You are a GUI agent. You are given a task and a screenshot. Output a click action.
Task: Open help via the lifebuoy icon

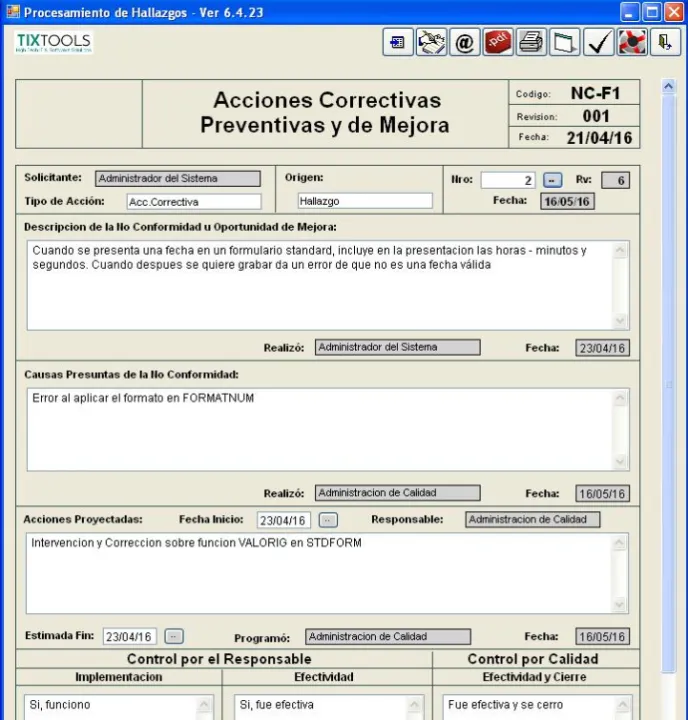[631, 42]
